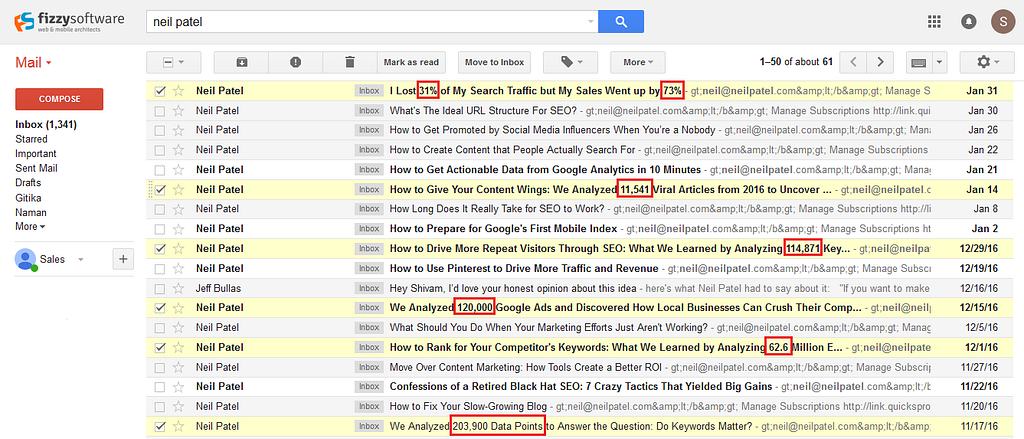
Task: Click the keyboard input tools icon
Action: click(918, 62)
